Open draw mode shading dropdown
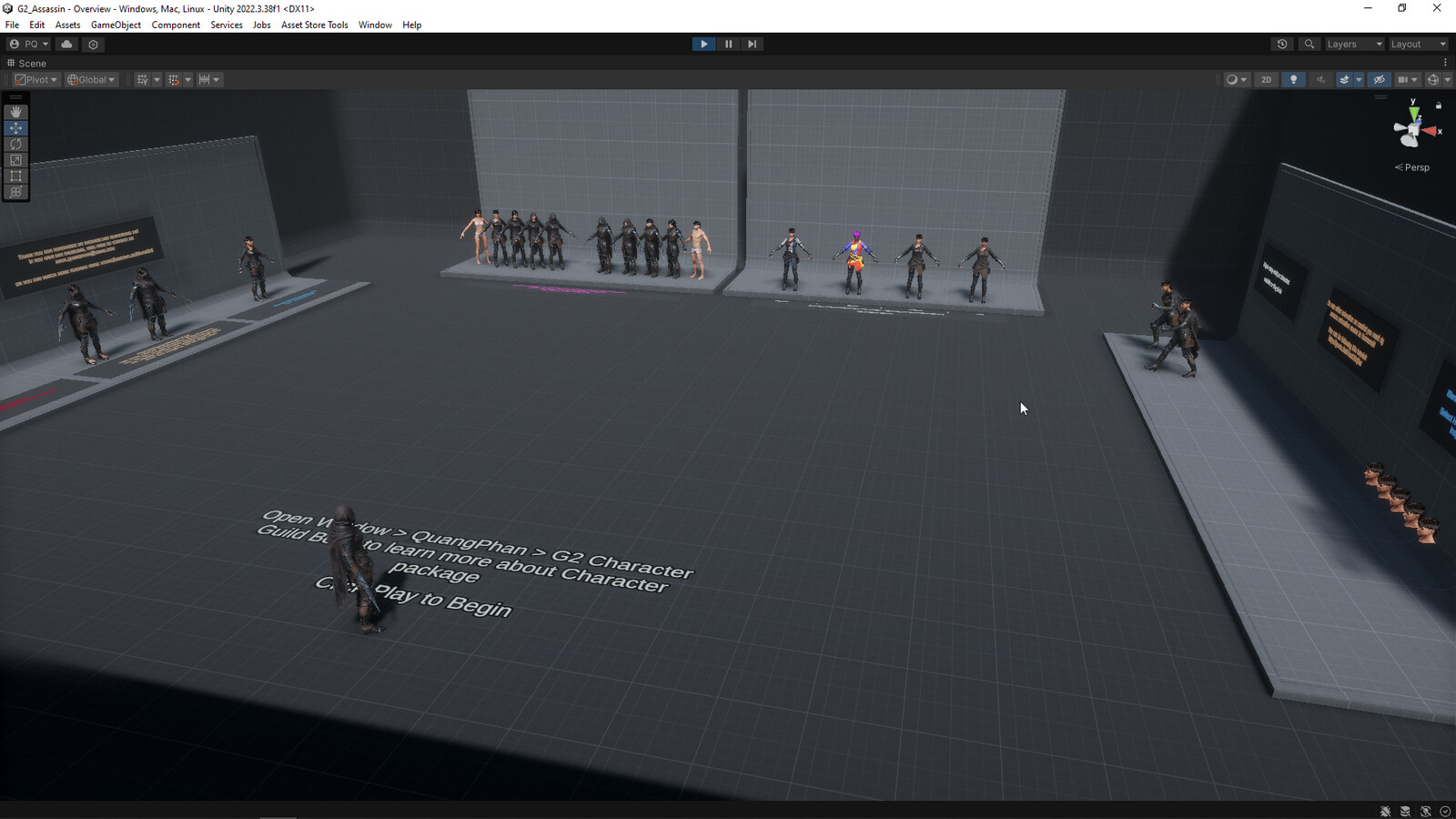The height and width of the screenshot is (819, 1456). 1236,79
